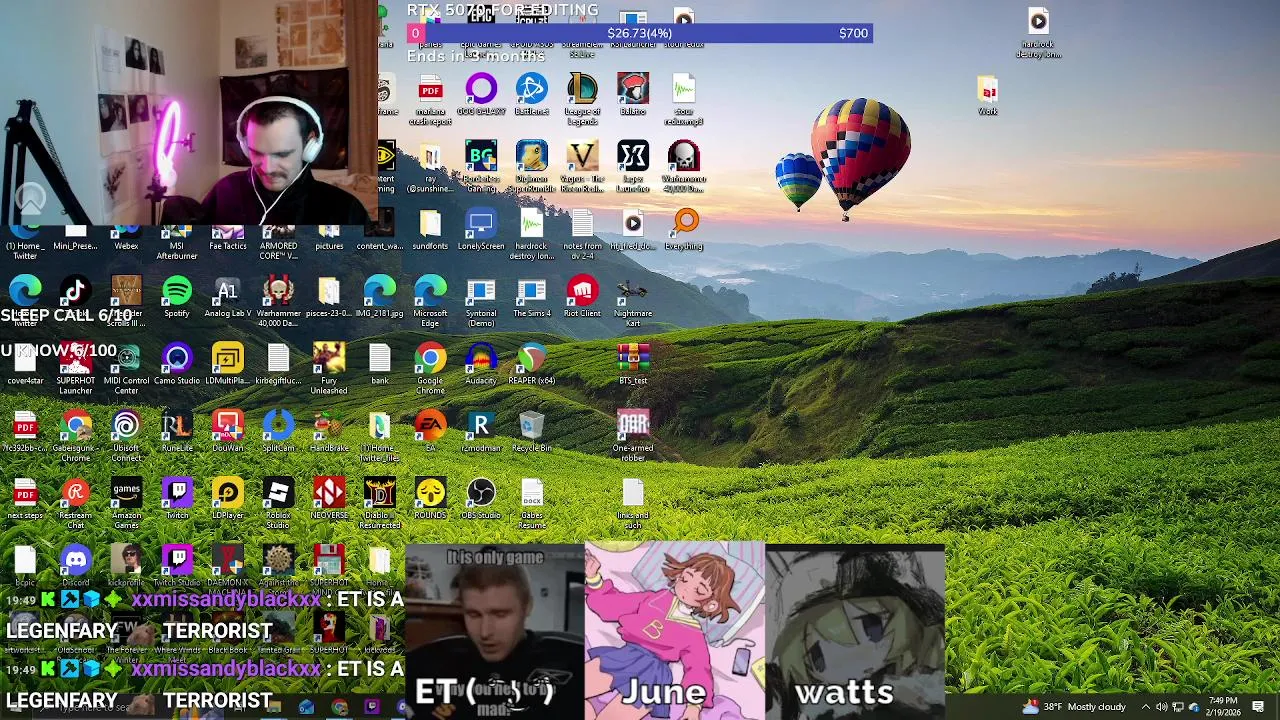Select the IMG_2181.jpg file
Image resolution: width=1280 pixels, height=720 pixels.
[380, 298]
